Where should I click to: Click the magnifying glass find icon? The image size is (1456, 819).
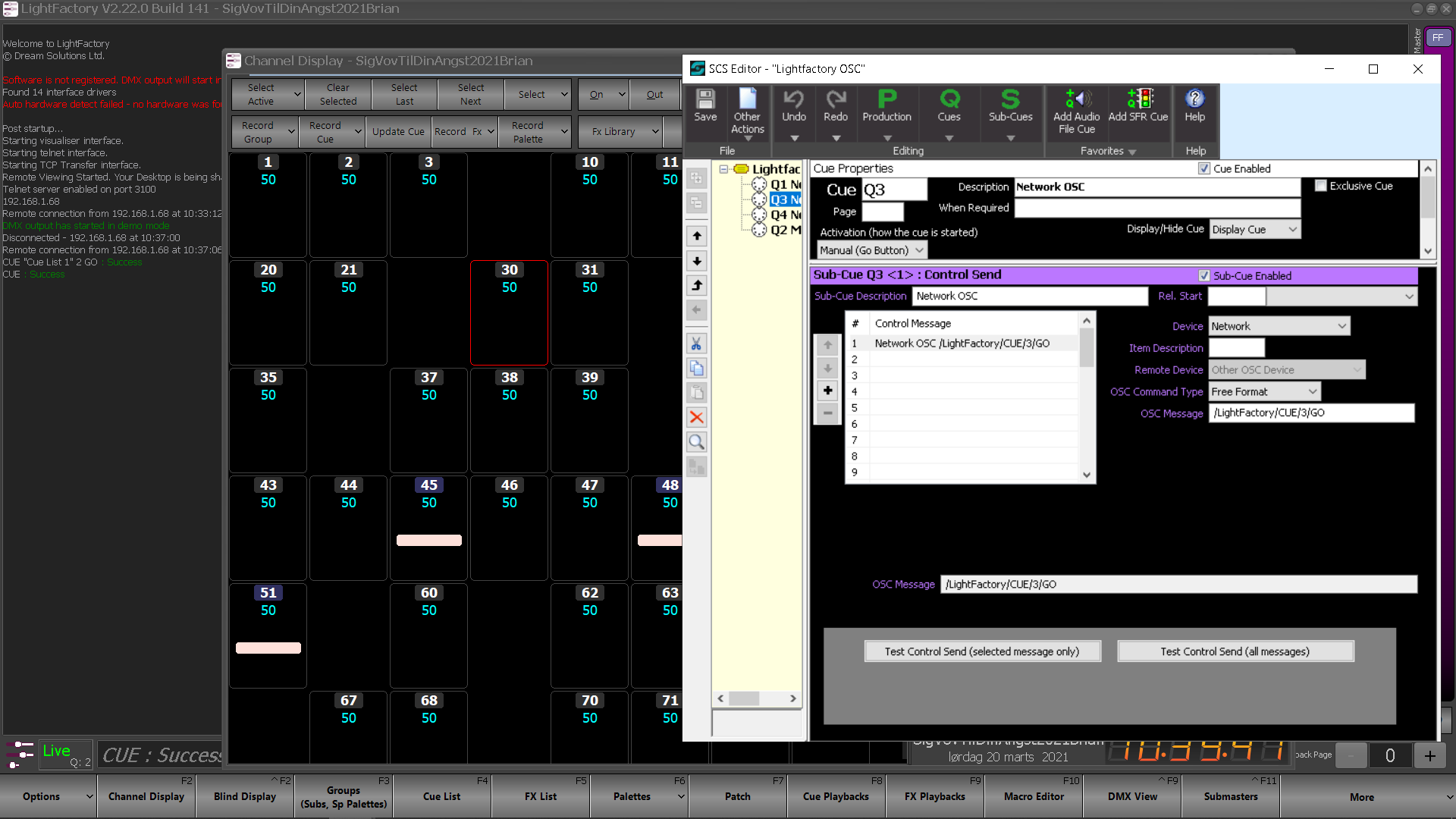tap(697, 442)
